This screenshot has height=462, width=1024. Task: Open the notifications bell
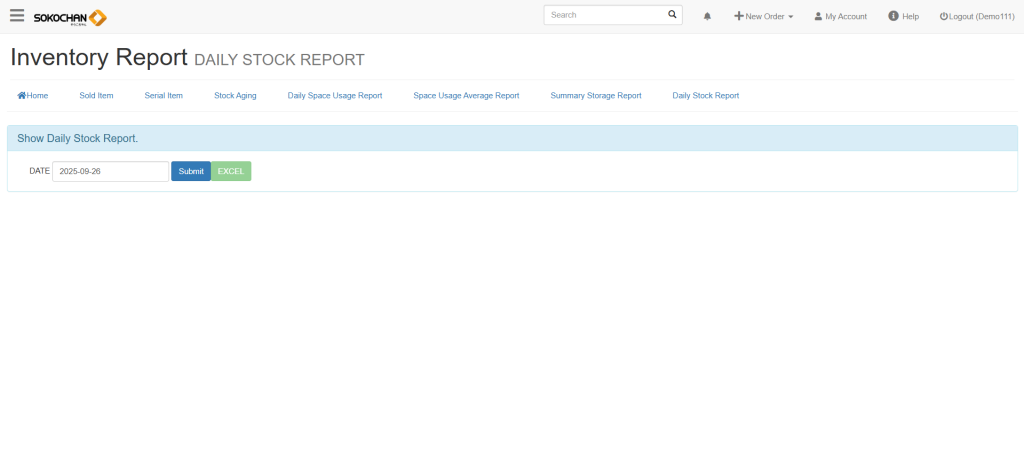(708, 17)
